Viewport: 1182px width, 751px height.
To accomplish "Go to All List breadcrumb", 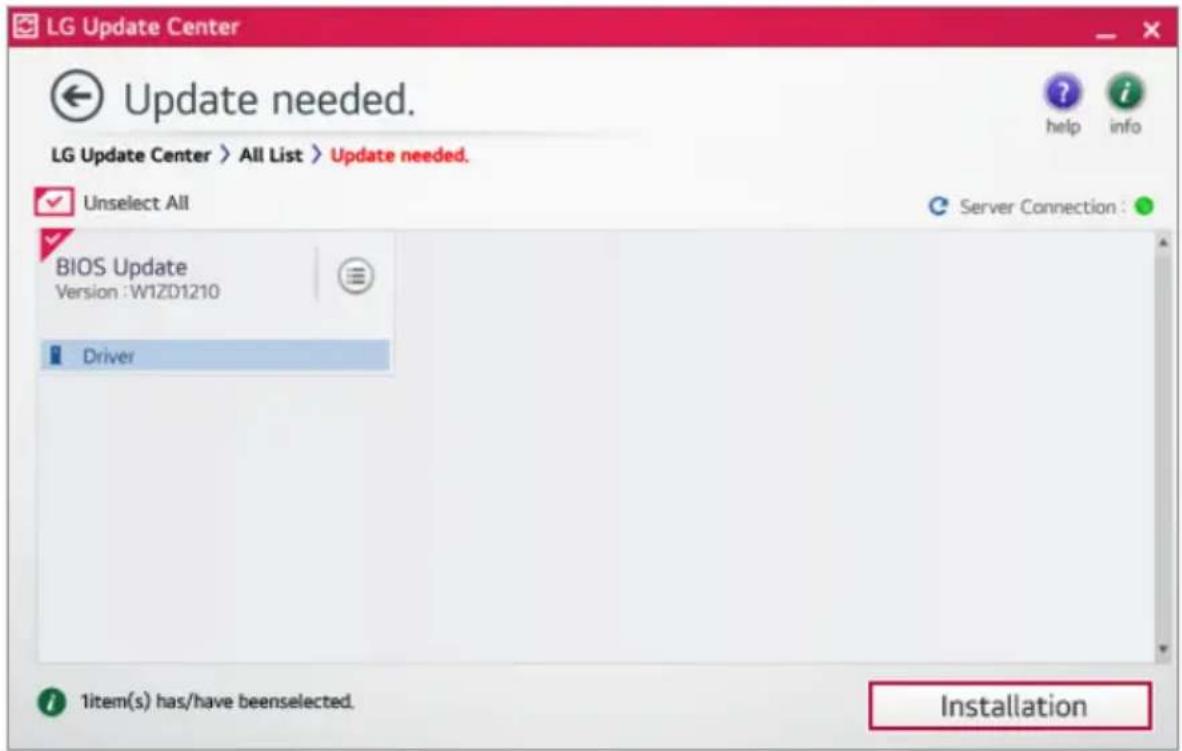I will point(271,155).
